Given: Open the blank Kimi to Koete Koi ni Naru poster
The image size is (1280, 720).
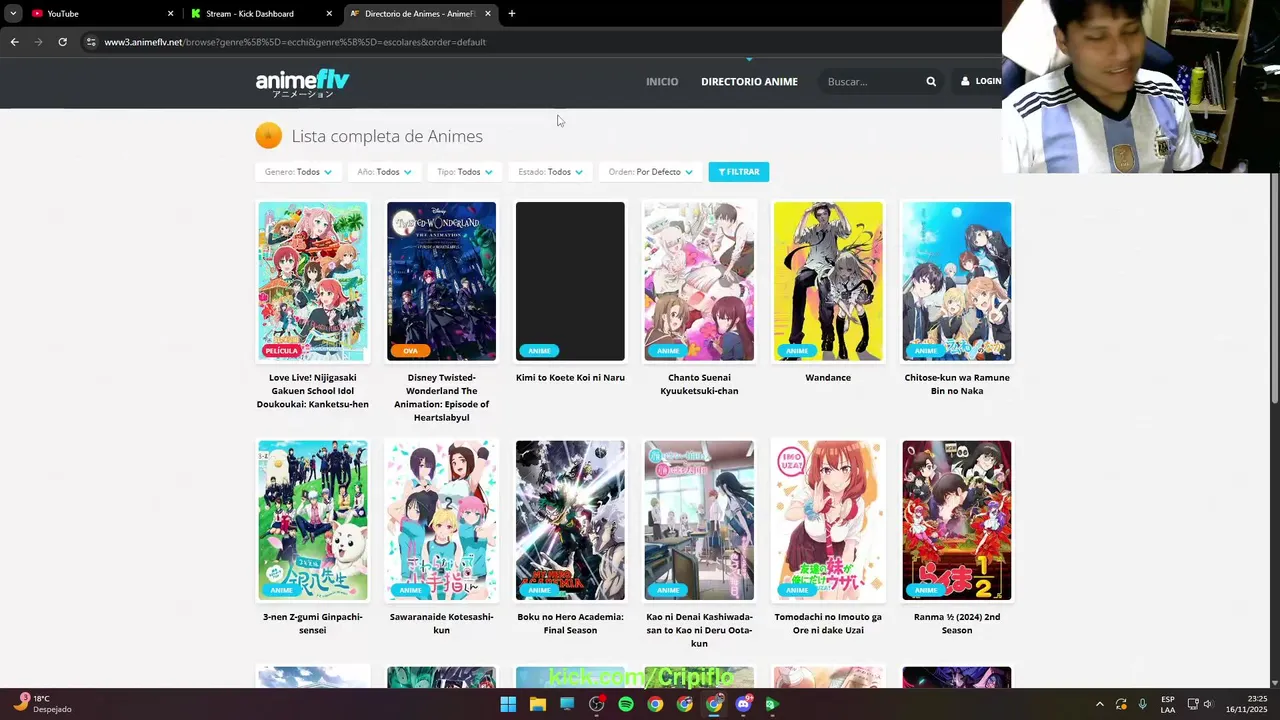Looking at the screenshot, I should pos(570,281).
